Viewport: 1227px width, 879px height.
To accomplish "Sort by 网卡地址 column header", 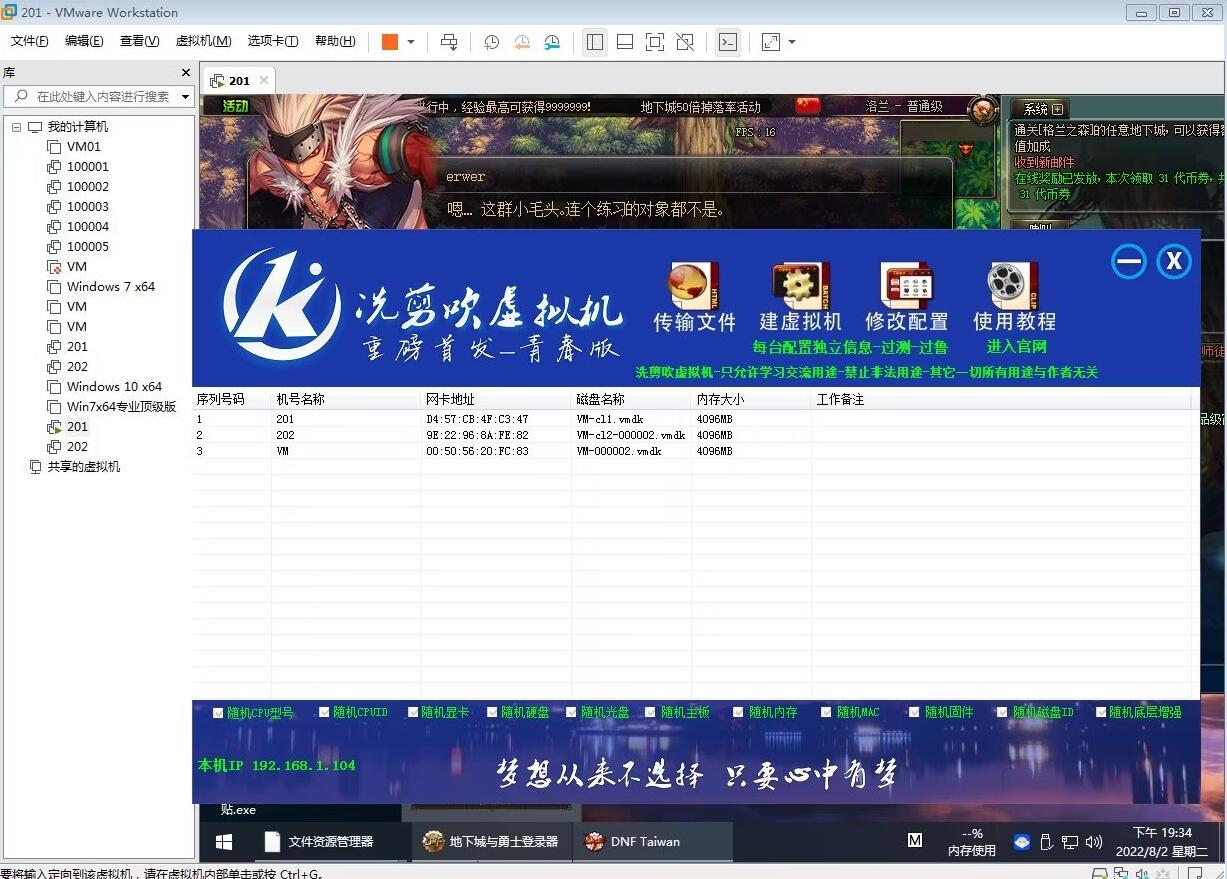I will [x=496, y=399].
